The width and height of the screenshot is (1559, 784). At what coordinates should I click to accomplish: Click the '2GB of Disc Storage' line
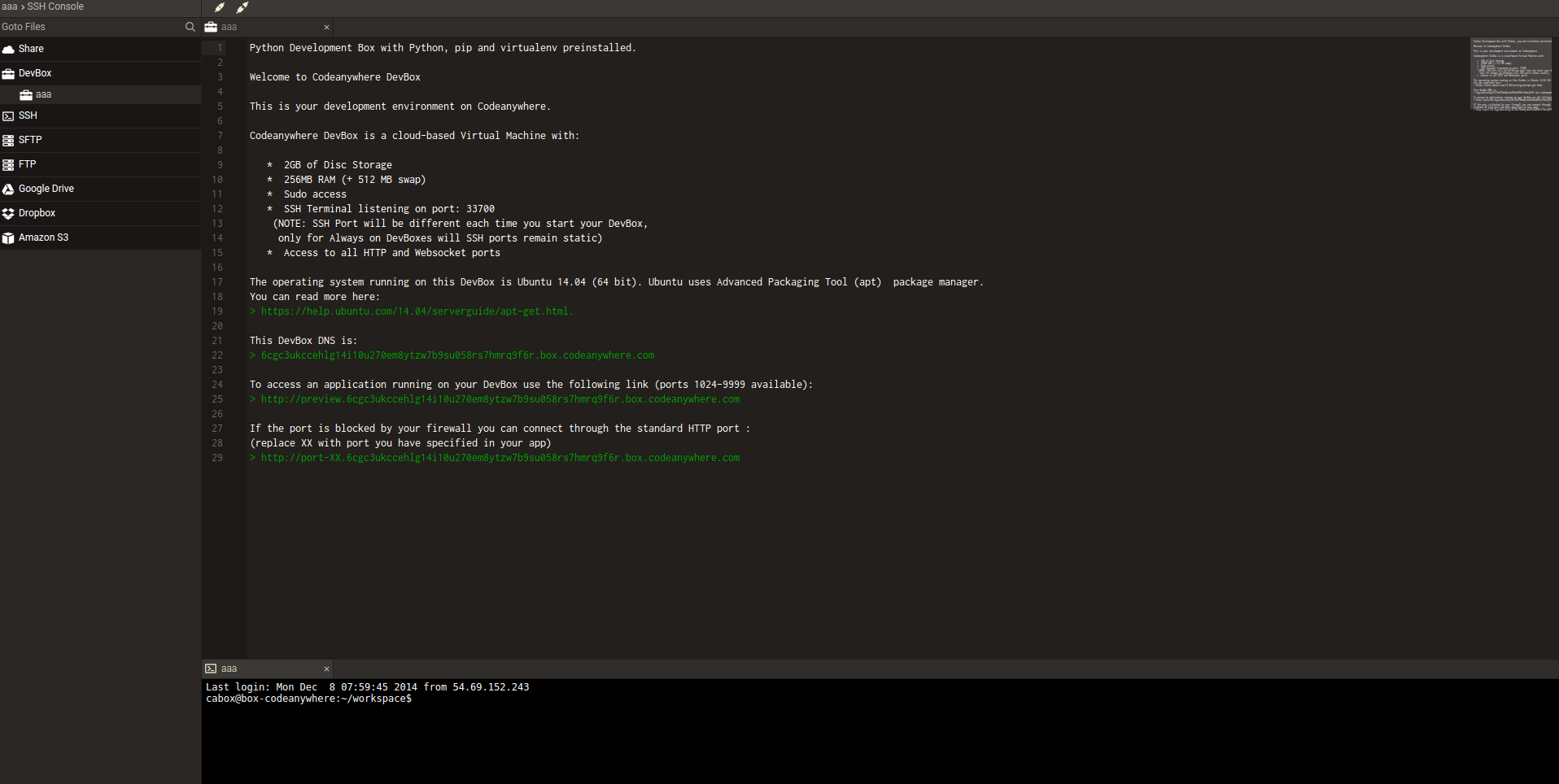click(x=330, y=165)
